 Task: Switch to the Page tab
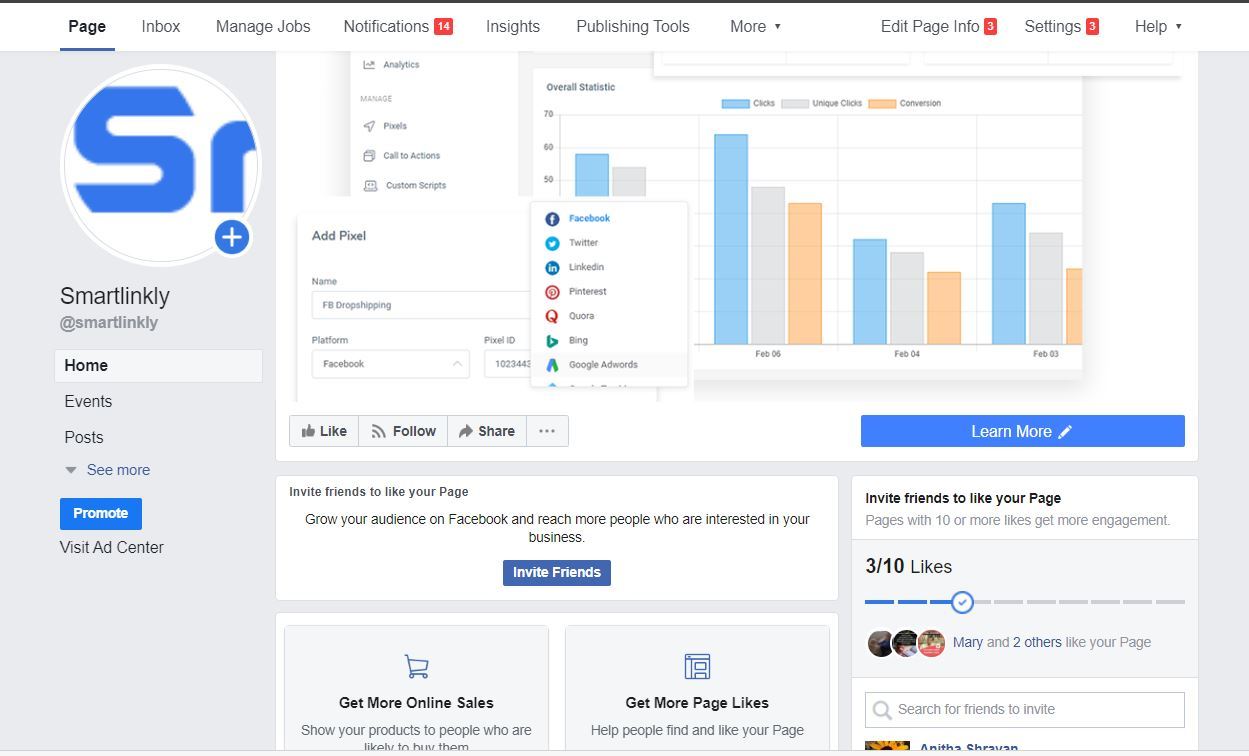coord(87,27)
